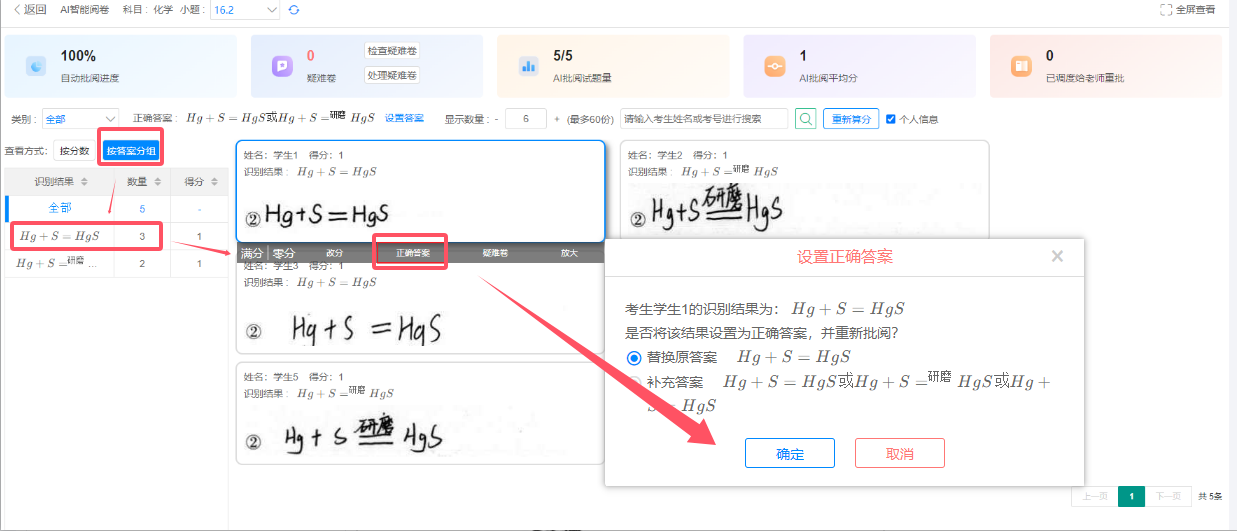Expand the 类别 全部 dropdown
The height and width of the screenshot is (531, 1237).
click(x=80, y=119)
